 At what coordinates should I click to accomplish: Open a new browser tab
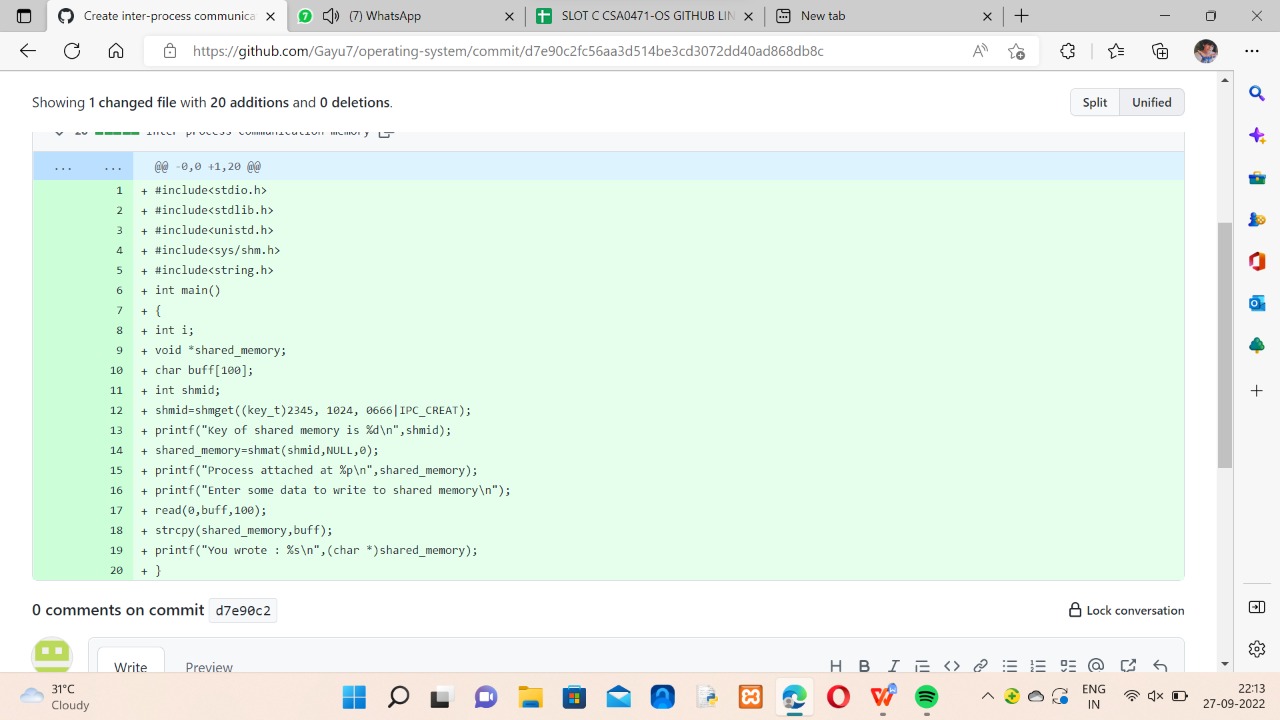pyautogui.click(x=1021, y=16)
